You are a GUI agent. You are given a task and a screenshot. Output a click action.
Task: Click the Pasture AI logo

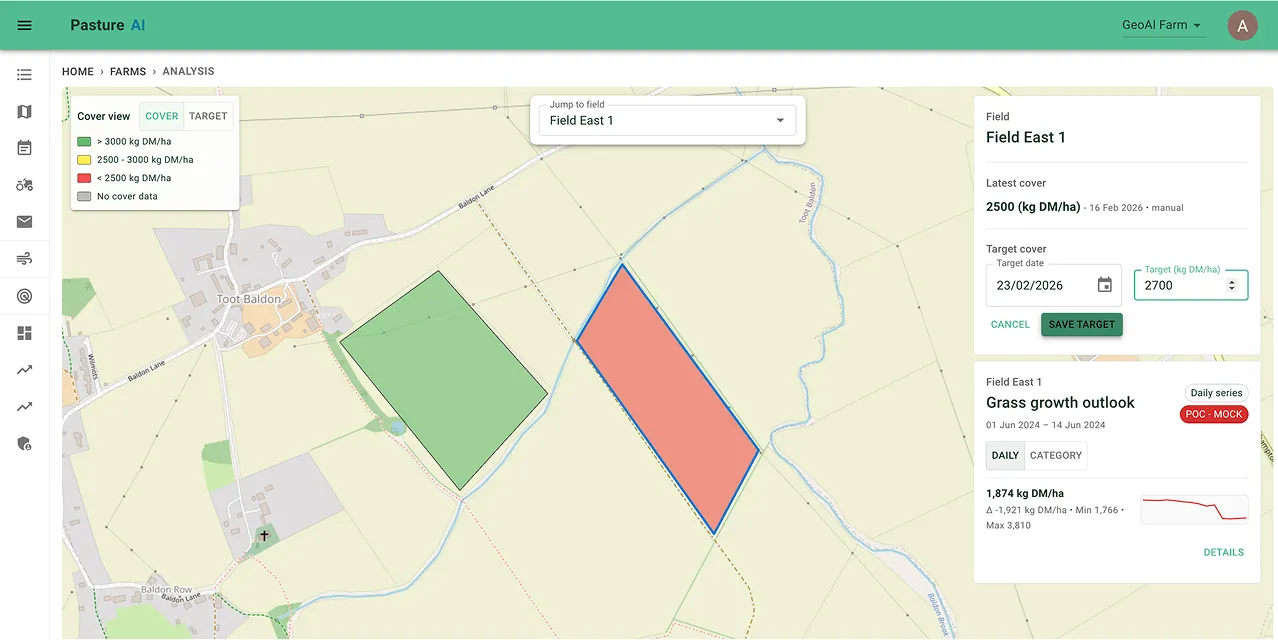click(x=108, y=25)
